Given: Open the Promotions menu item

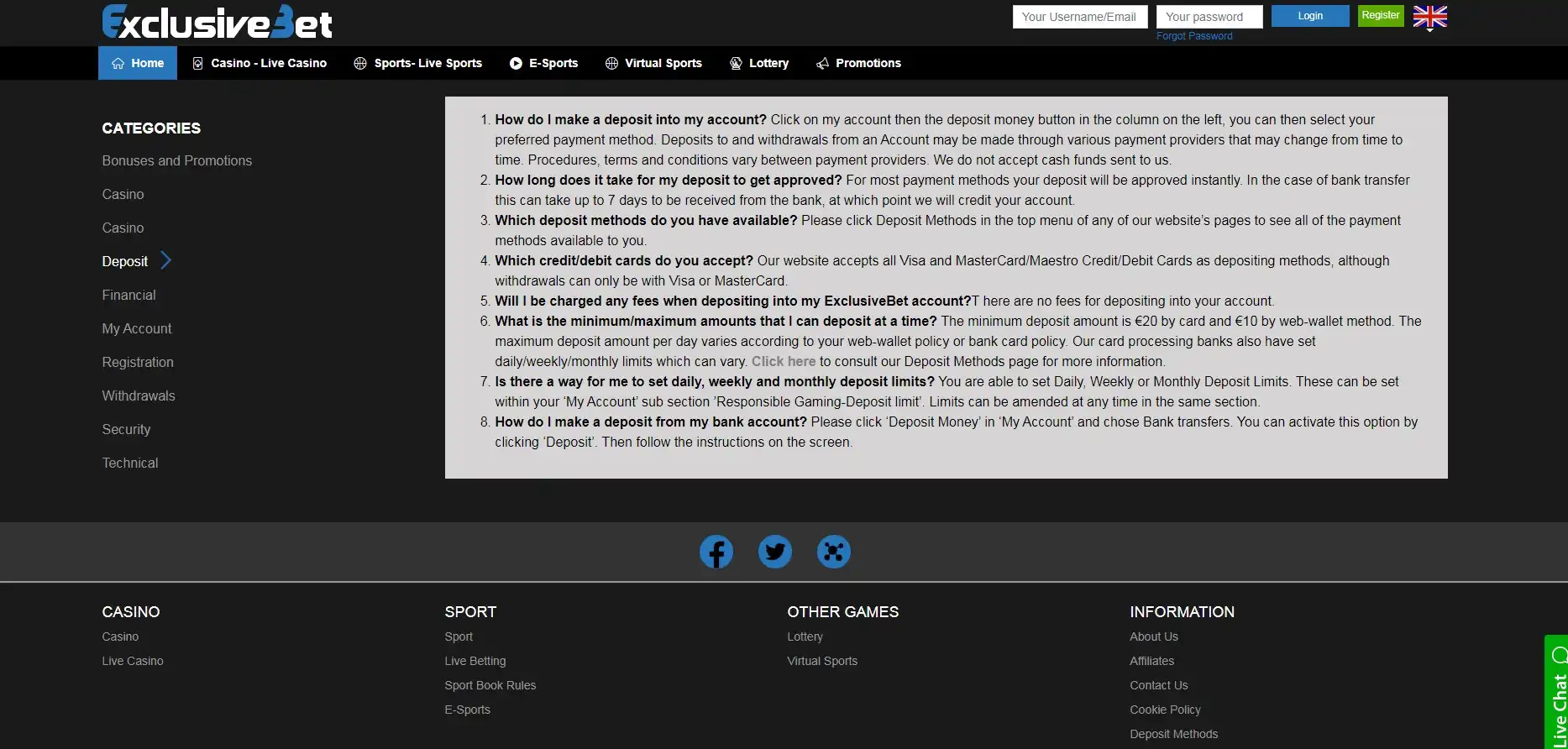Looking at the screenshot, I should click(x=858, y=63).
